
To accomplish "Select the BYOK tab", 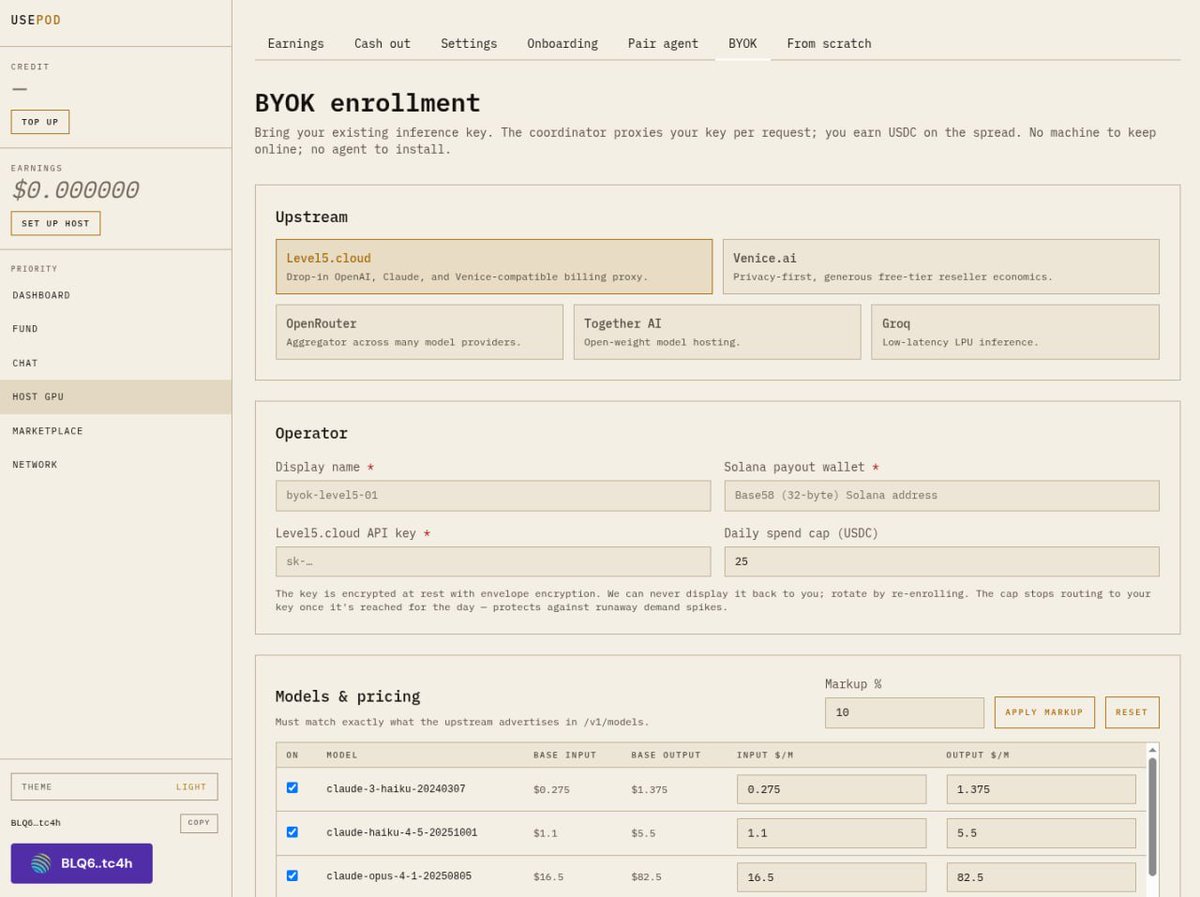I will click(742, 44).
